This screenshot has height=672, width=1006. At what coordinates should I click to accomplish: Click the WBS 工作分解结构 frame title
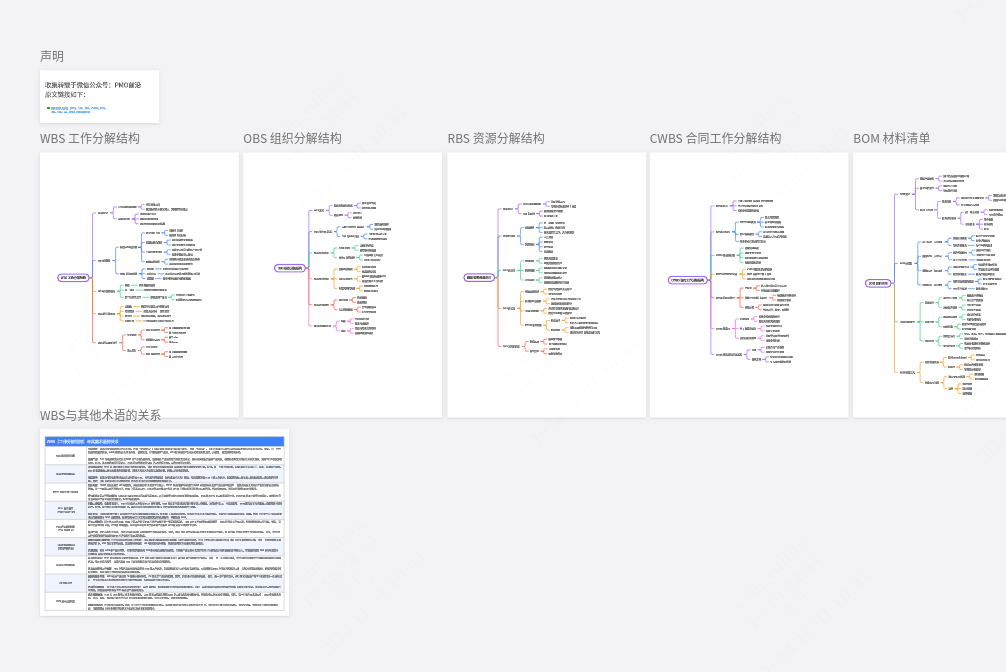pyautogui.click(x=90, y=139)
